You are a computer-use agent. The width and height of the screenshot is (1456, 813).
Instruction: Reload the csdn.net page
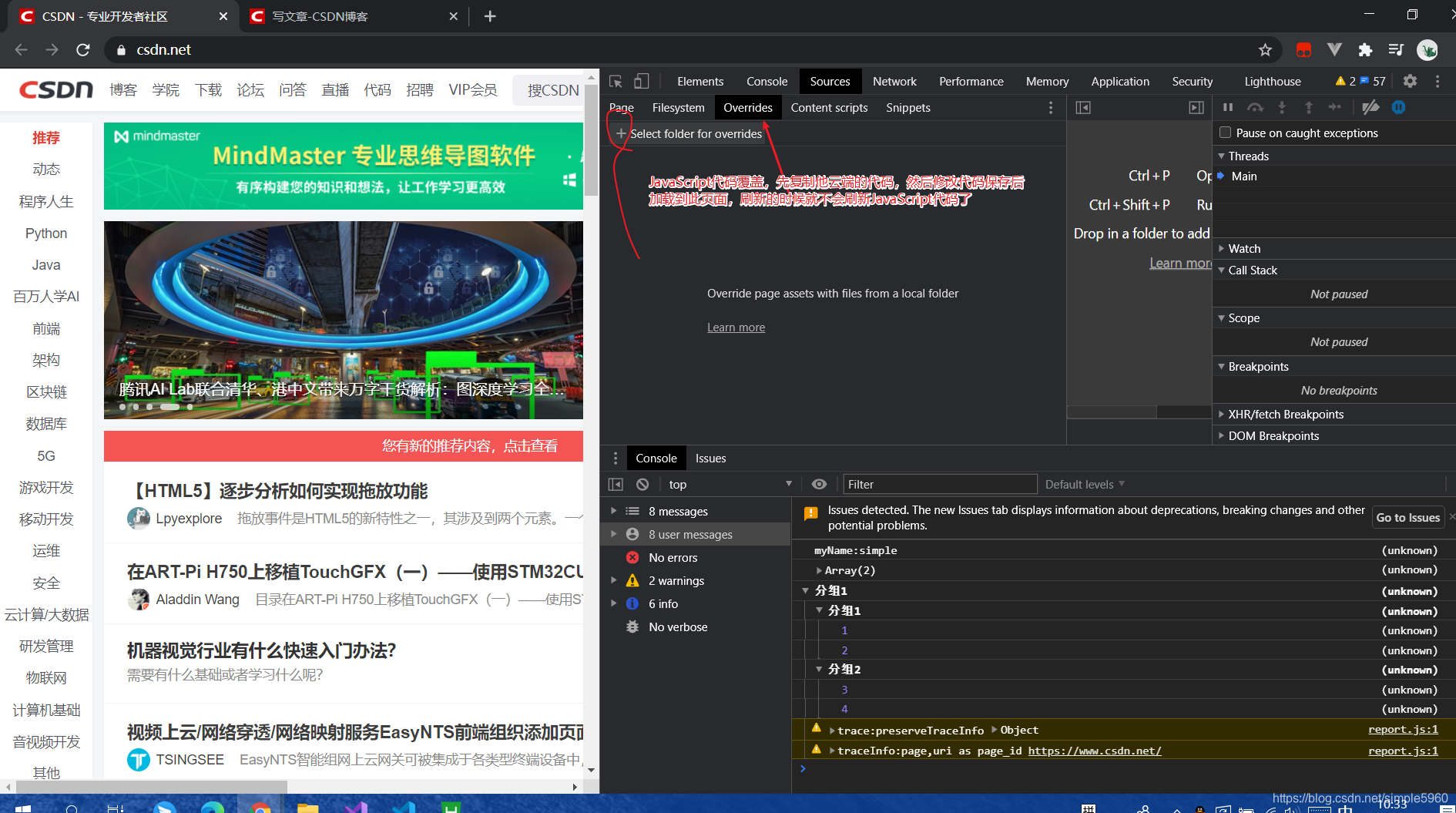(83, 49)
